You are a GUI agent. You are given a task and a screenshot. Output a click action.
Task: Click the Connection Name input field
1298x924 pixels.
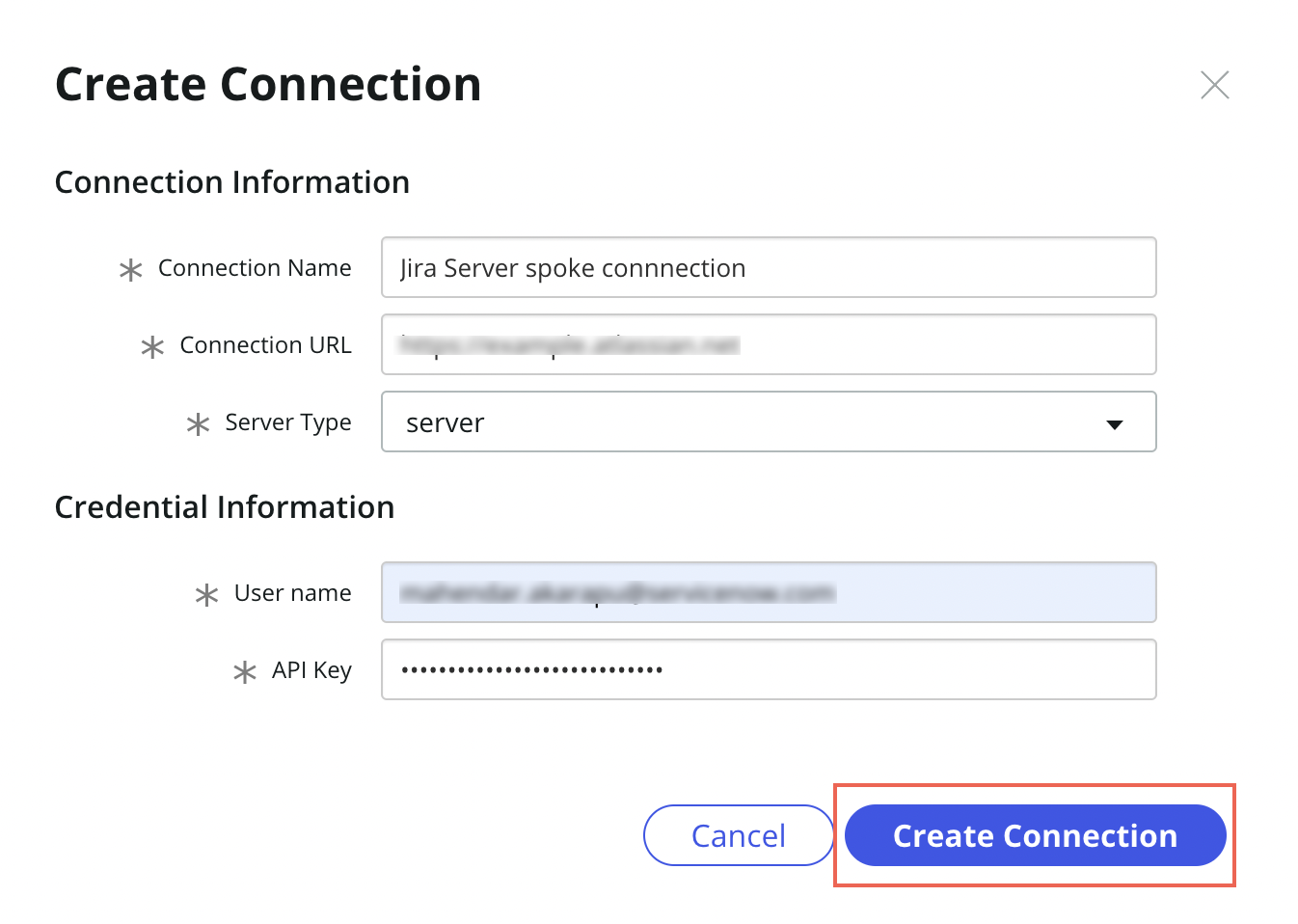click(x=769, y=267)
